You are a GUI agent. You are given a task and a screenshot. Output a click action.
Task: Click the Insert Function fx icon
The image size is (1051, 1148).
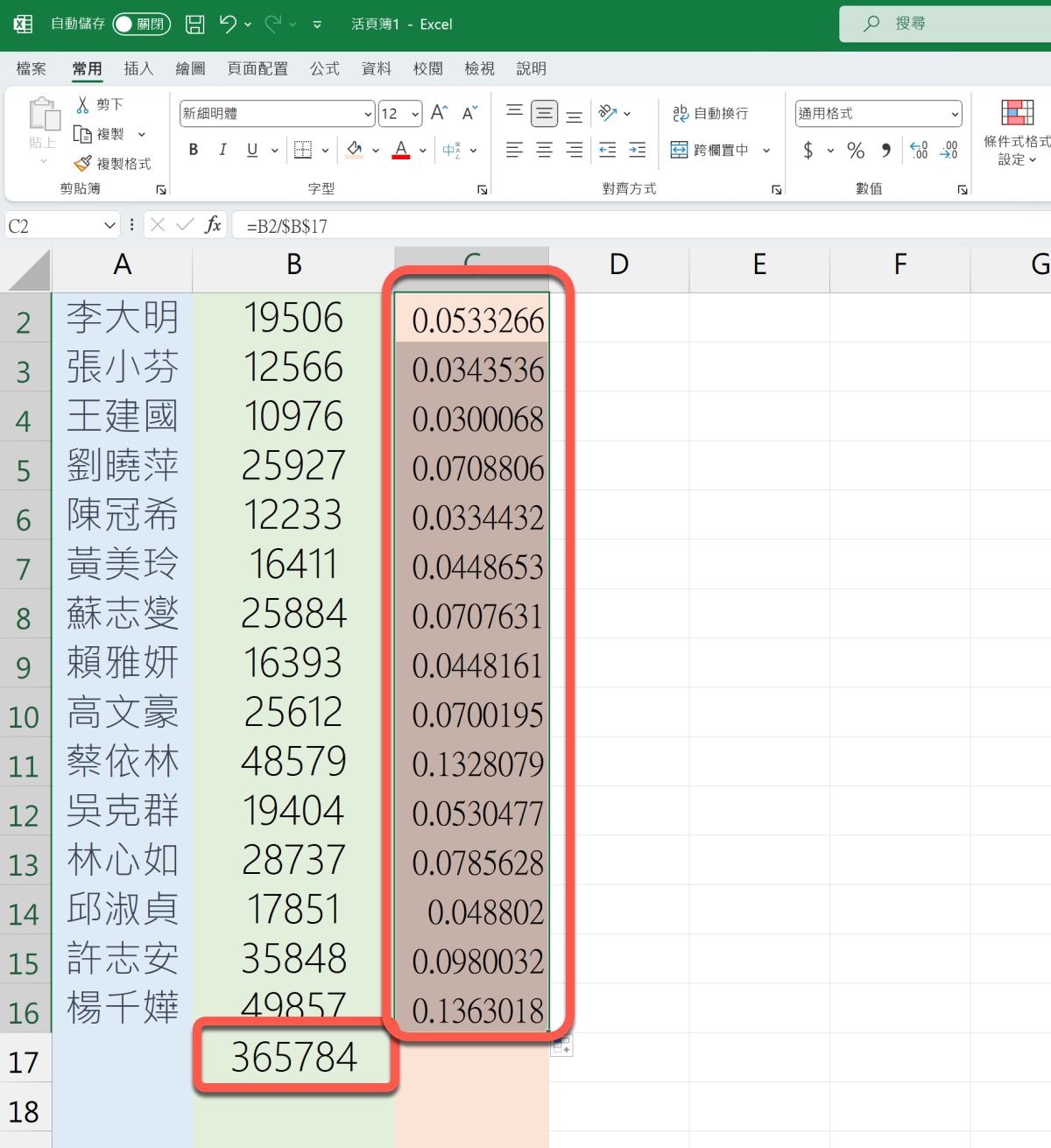pos(212,226)
